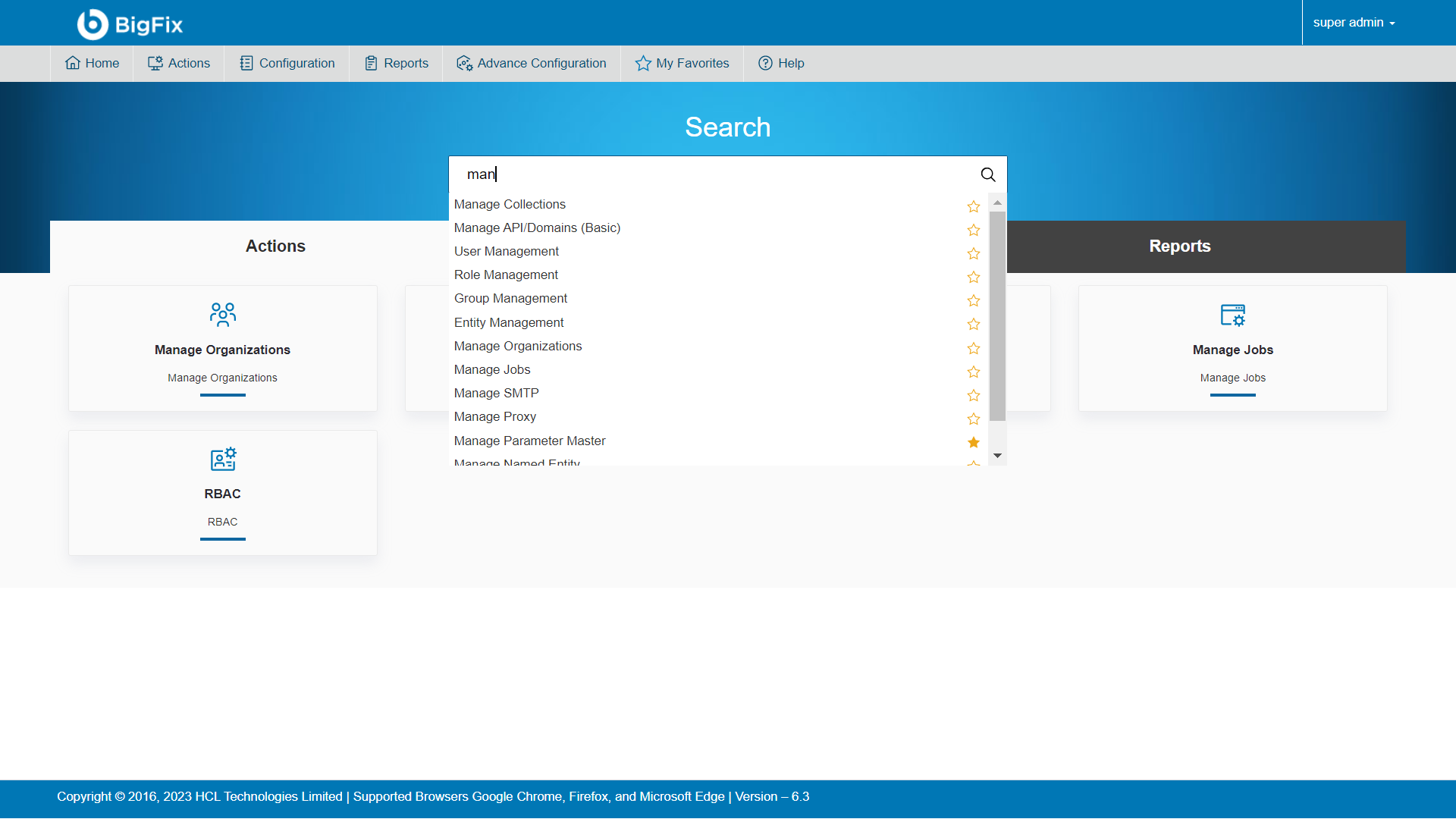The width and height of the screenshot is (1456, 819).
Task: Unfavorite Manage Parameter Master star
Action: (x=974, y=442)
